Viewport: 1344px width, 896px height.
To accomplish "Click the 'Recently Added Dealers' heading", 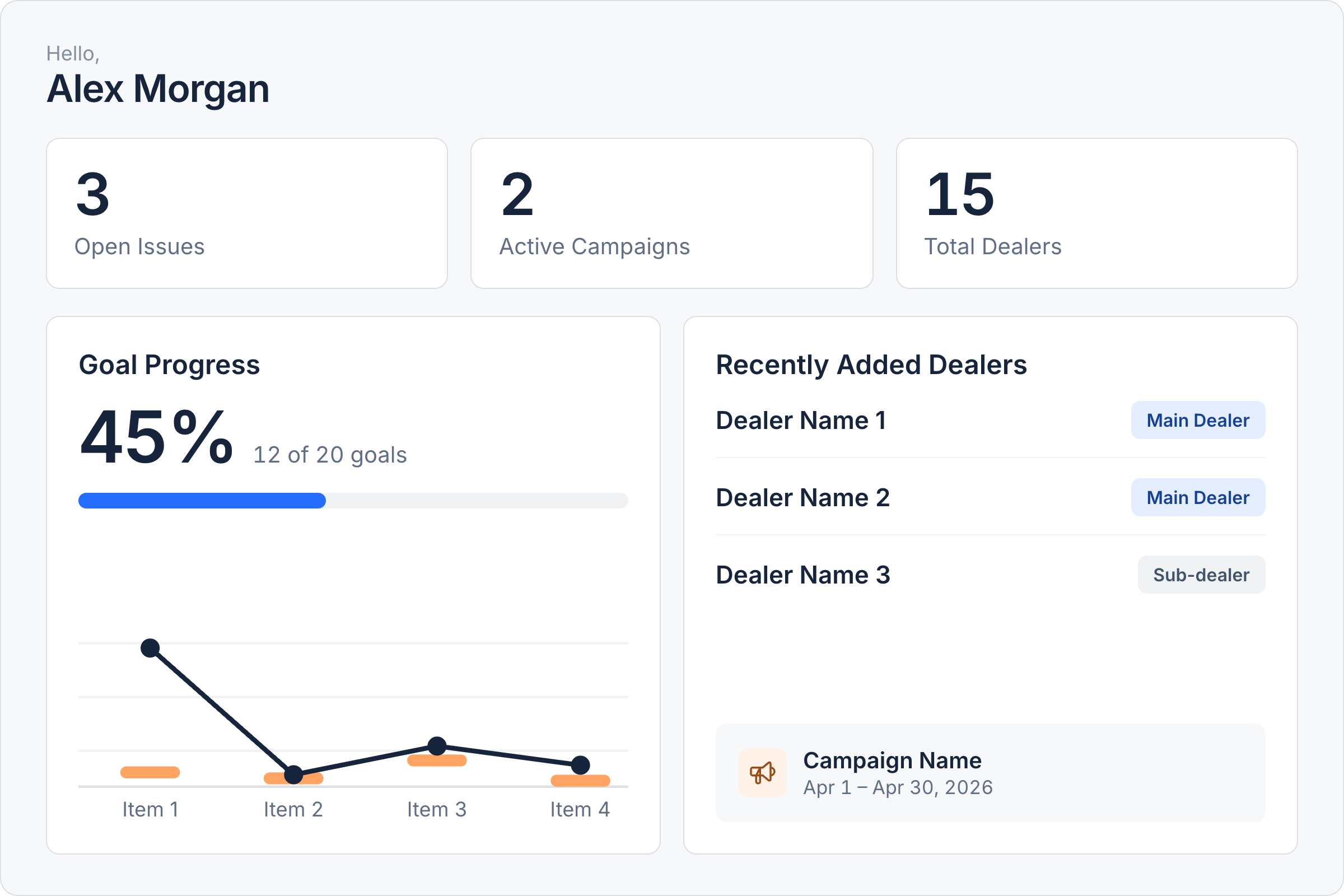I will pos(871,365).
